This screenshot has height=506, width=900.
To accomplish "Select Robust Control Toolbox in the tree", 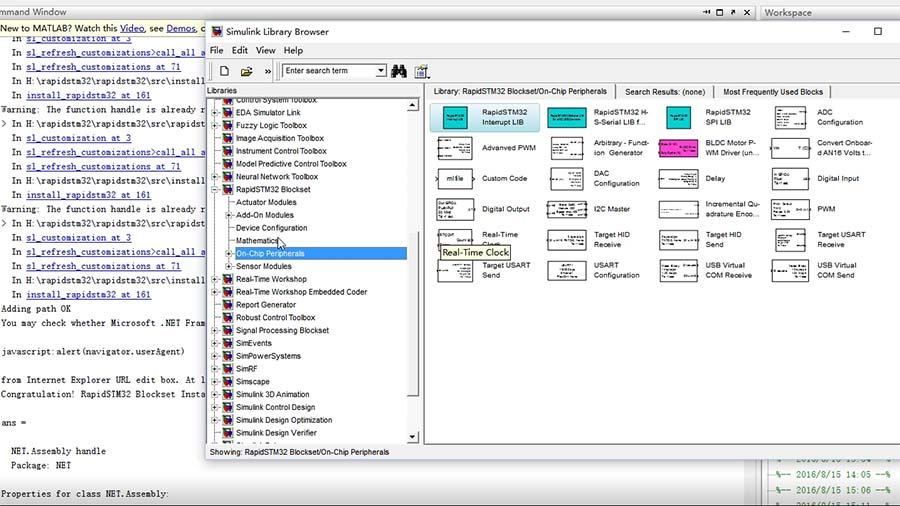I will [x=276, y=317].
